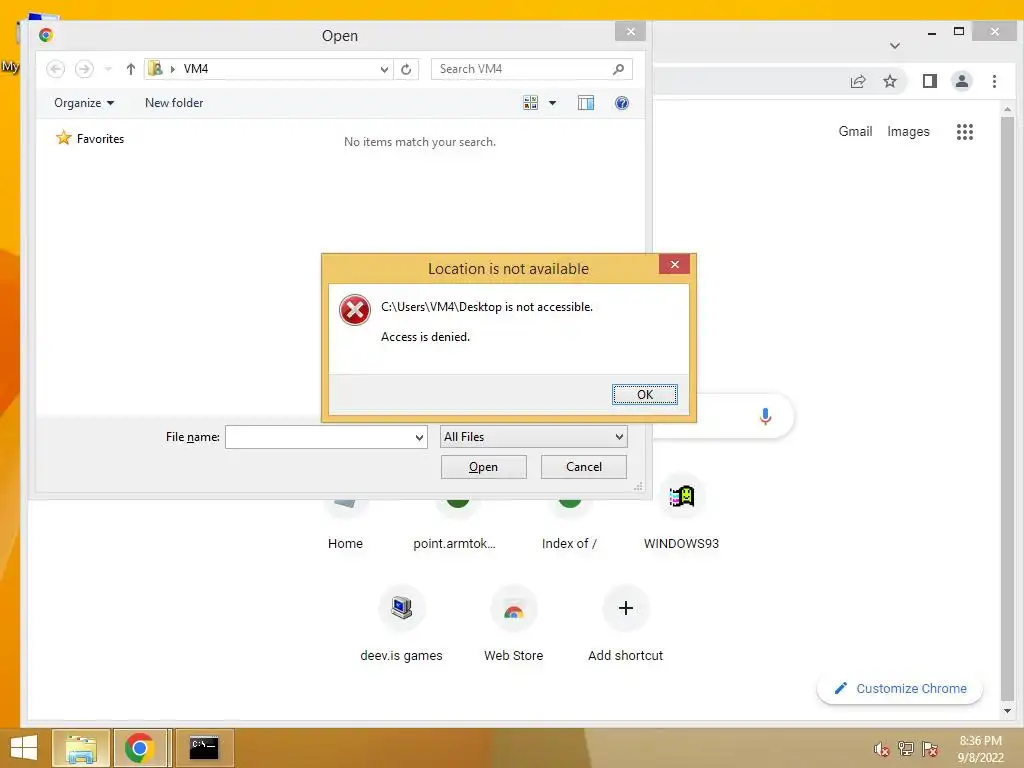Expand the File name dropdown arrow

419,438
